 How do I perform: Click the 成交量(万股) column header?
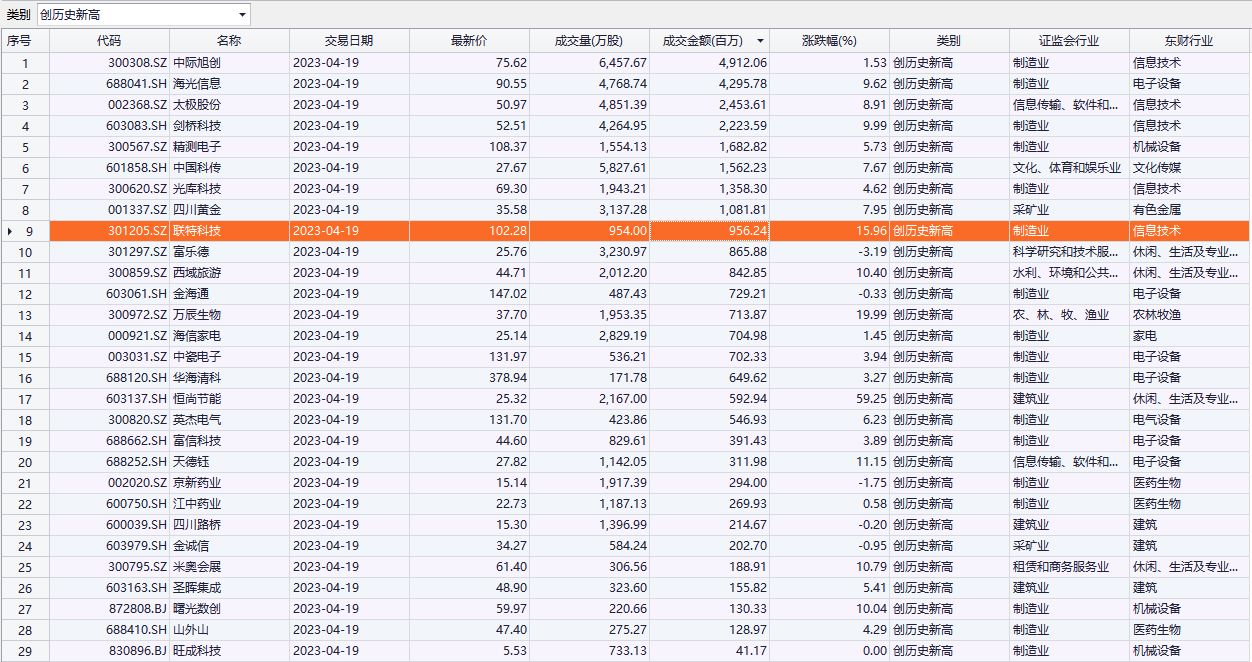pos(589,41)
